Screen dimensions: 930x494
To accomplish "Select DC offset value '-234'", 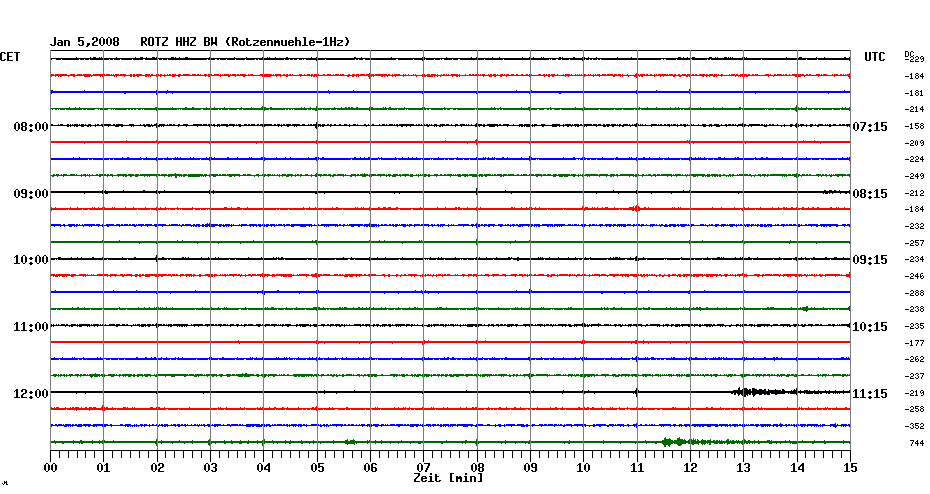I will (915, 260).
